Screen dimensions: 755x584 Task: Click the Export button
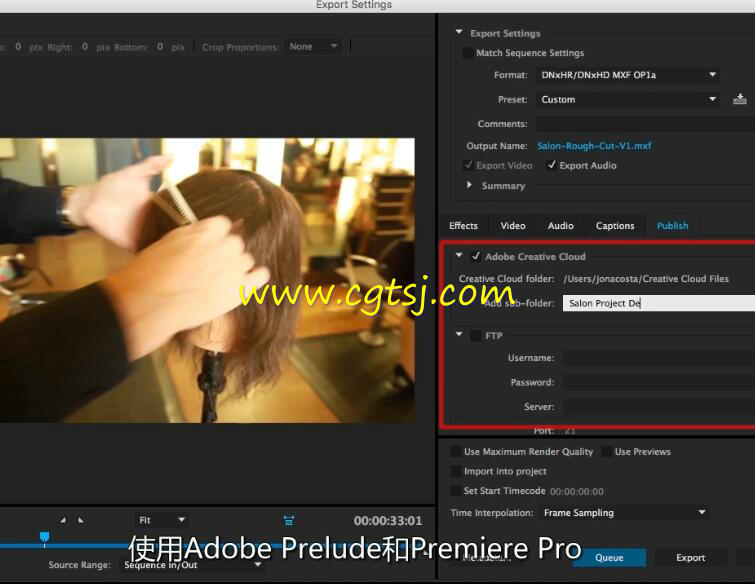[690, 558]
